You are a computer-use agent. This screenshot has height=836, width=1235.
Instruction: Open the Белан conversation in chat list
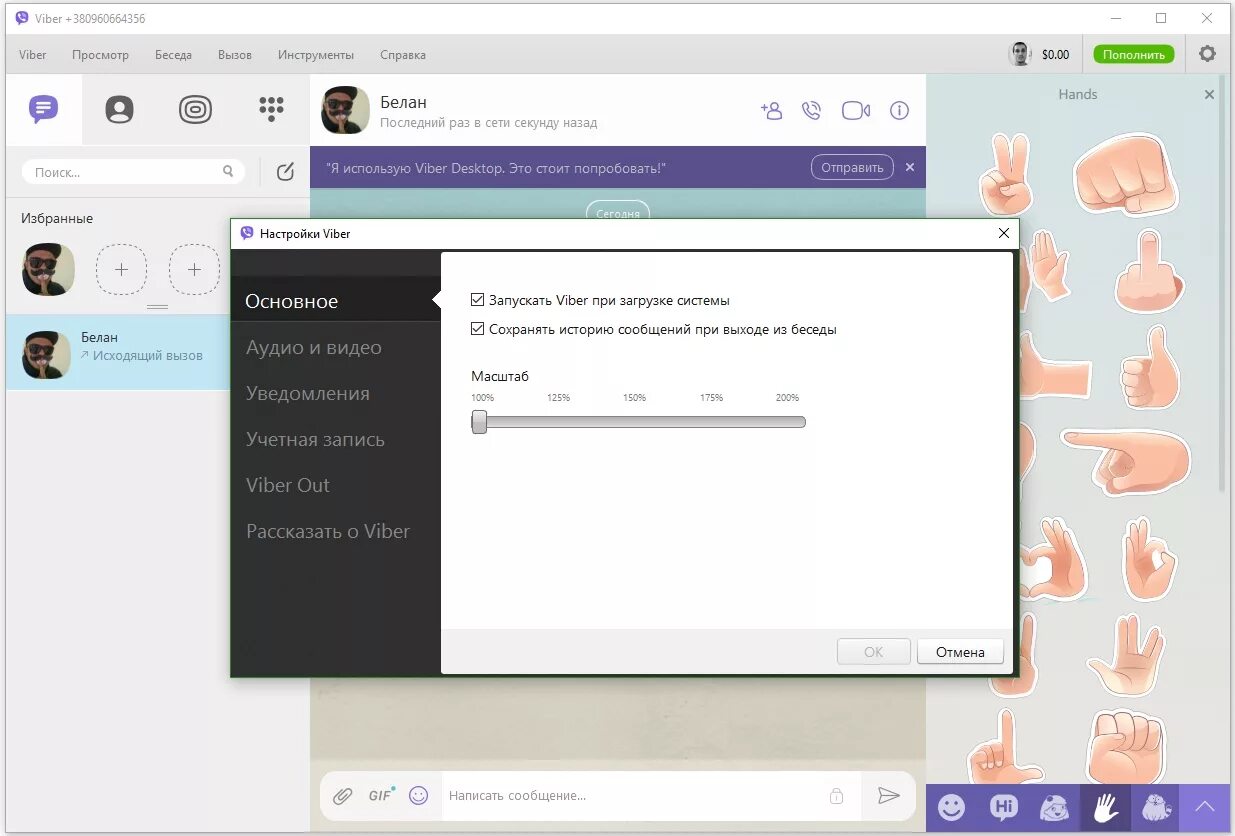[118, 353]
